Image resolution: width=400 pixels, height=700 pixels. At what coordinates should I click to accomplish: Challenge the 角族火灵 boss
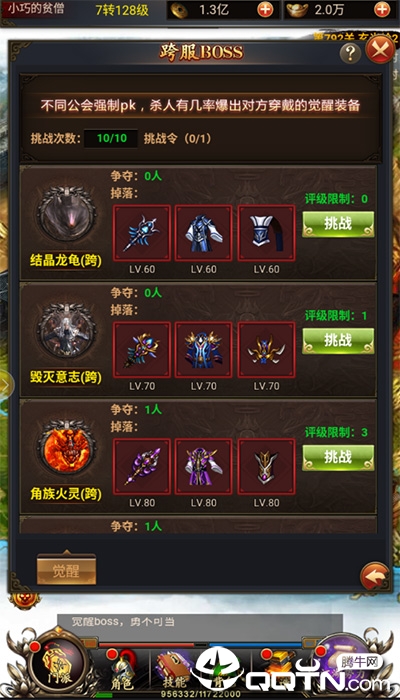point(338,458)
